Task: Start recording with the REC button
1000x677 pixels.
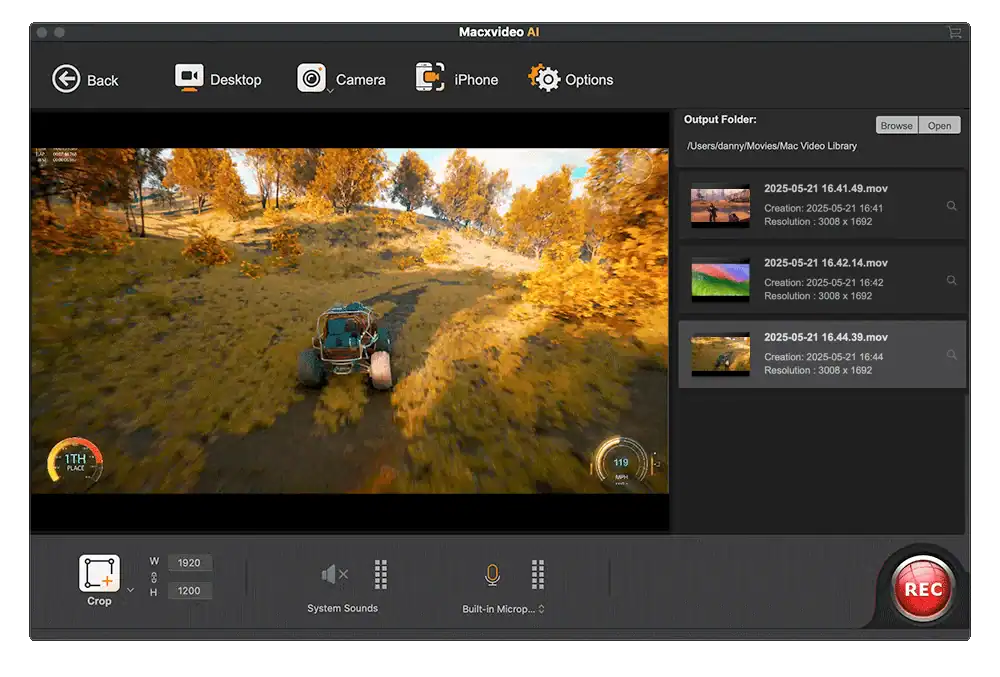Action: coord(923,589)
